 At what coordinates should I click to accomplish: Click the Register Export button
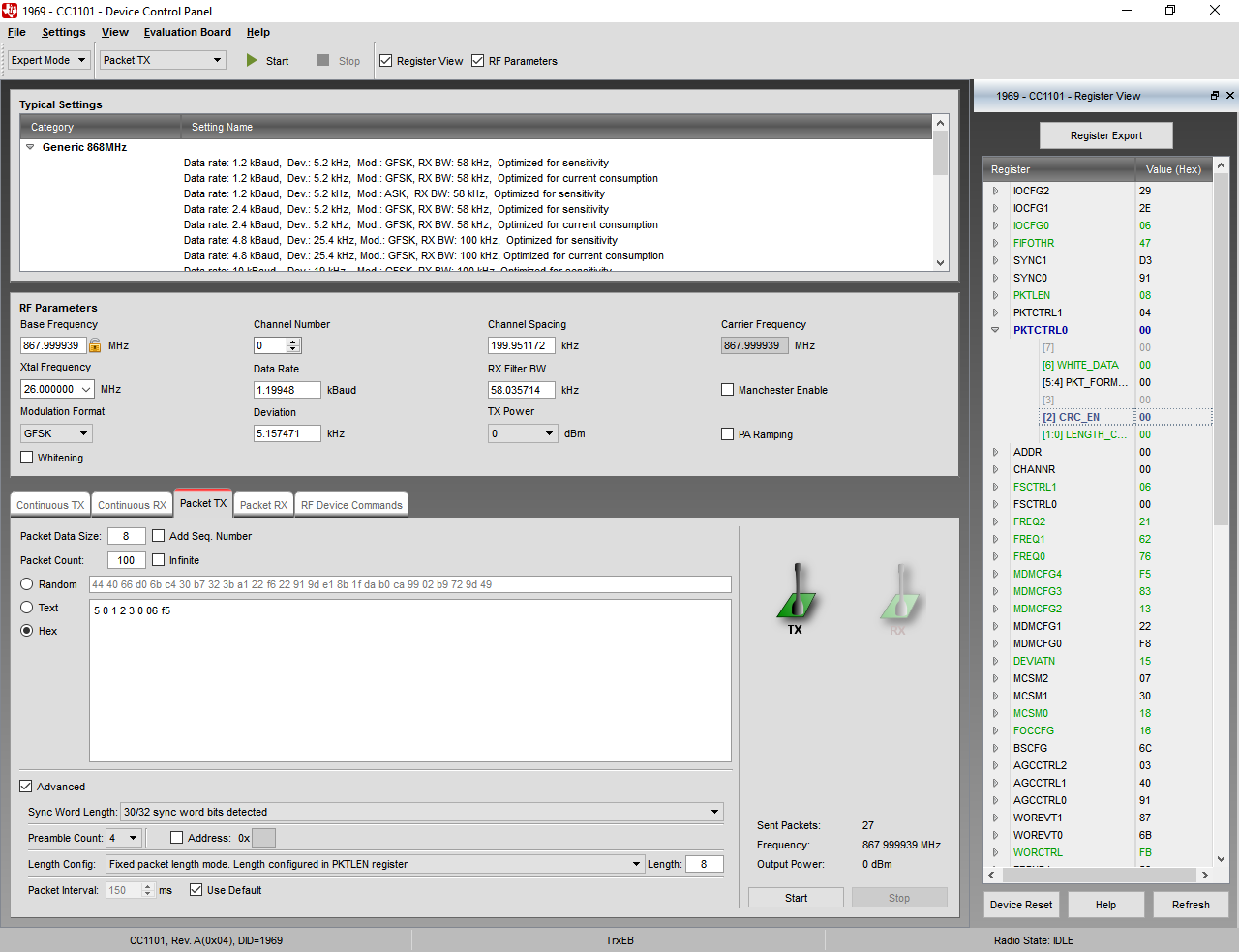pos(1105,134)
